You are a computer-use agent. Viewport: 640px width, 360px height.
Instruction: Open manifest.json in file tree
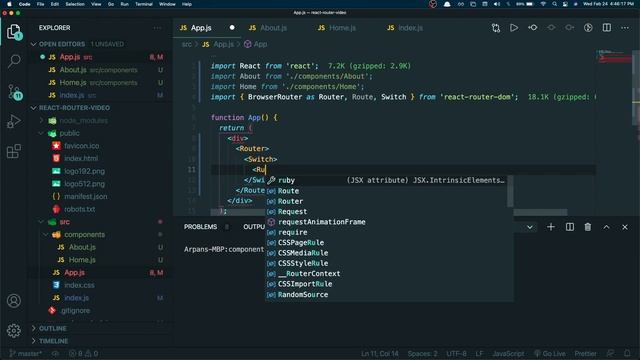pos(85,196)
